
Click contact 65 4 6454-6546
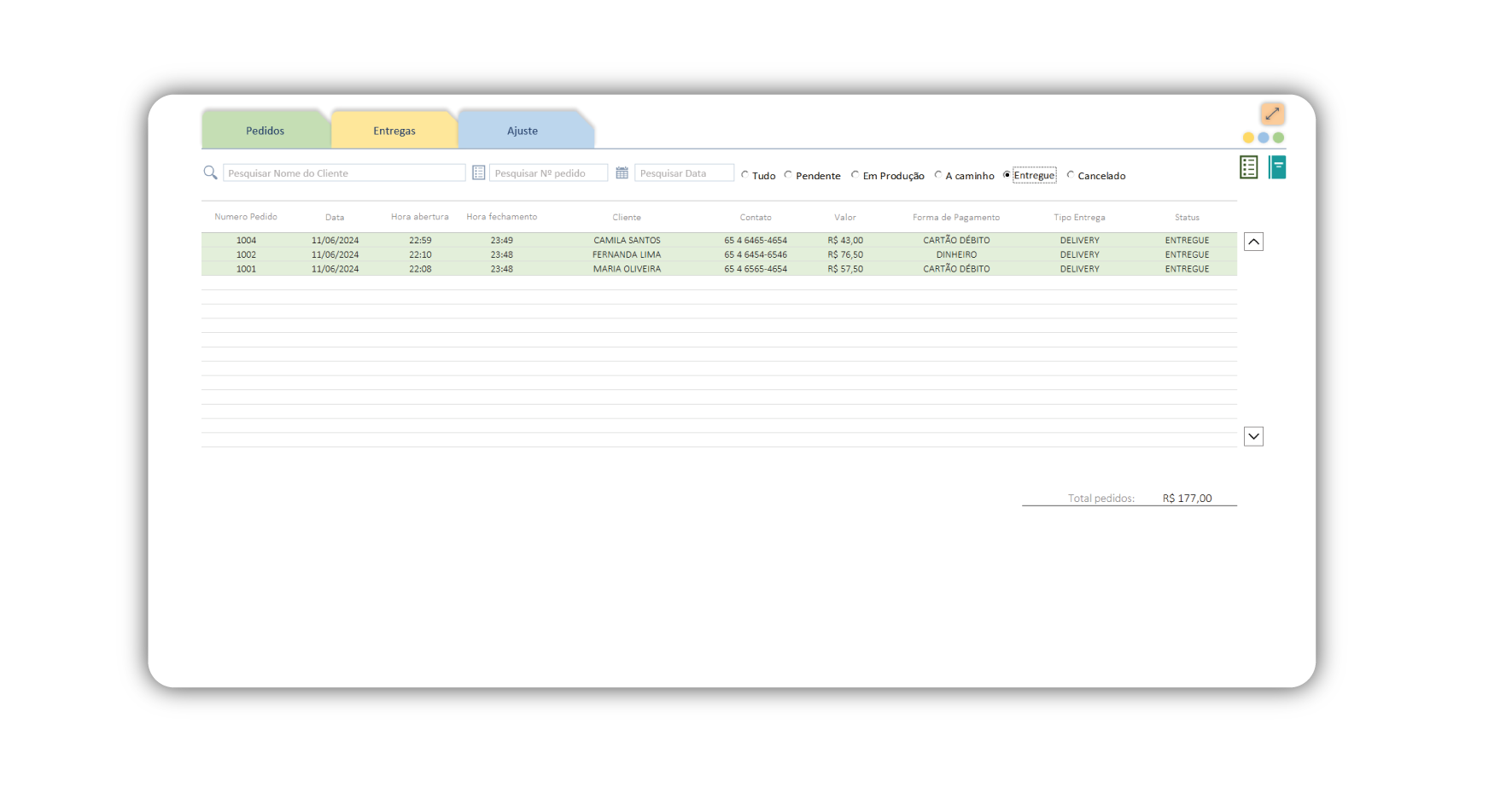[x=756, y=254]
